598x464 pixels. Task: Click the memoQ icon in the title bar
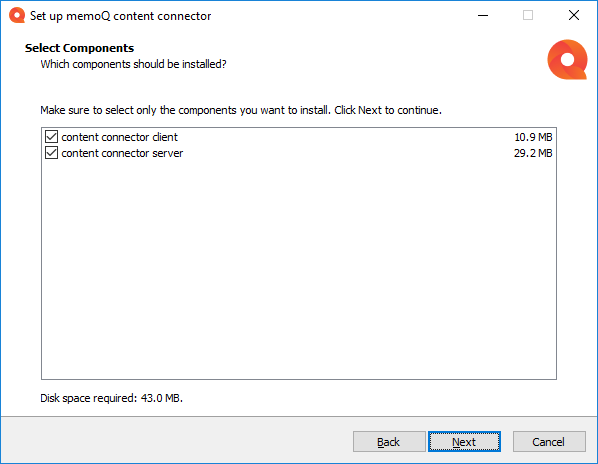pyautogui.click(x=17, y=16)
